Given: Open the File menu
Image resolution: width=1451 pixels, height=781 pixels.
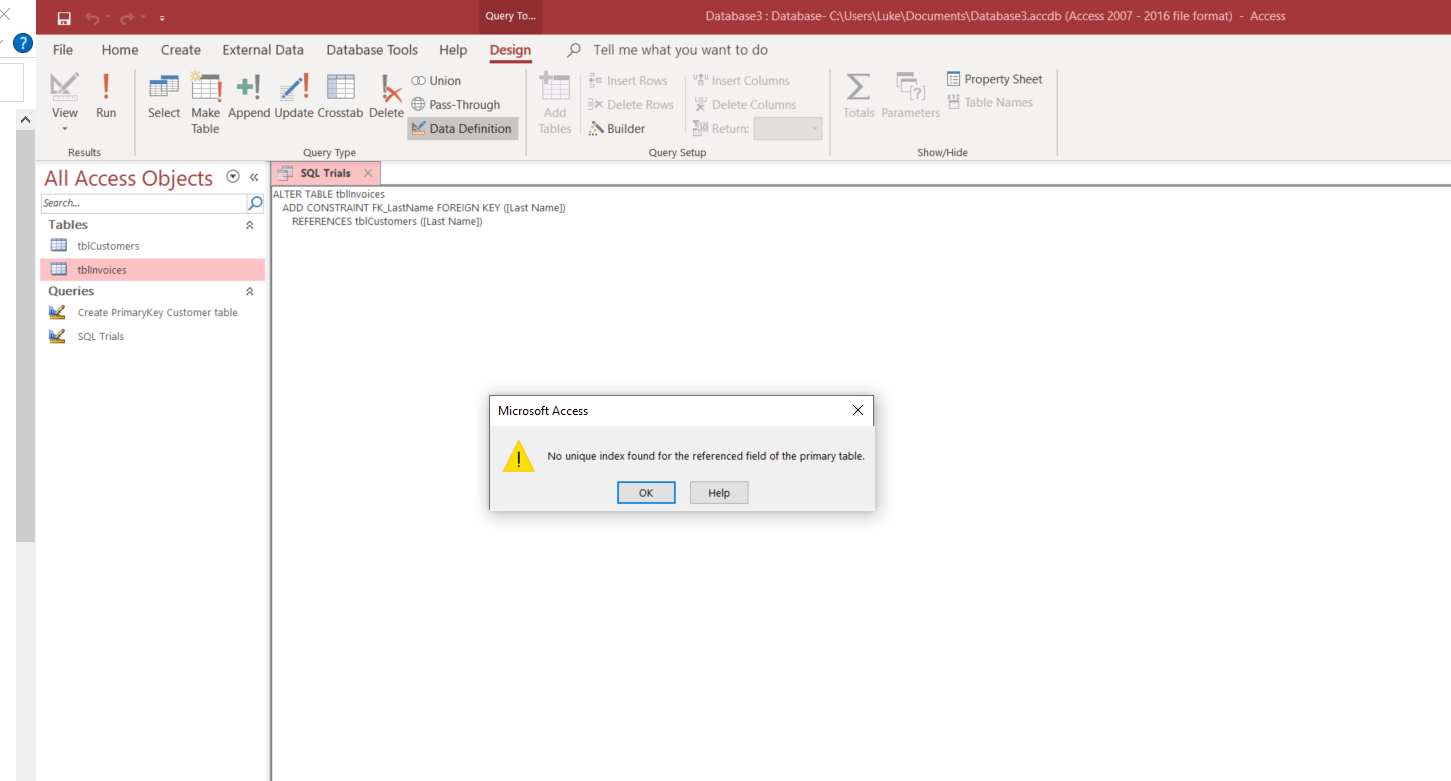Looking at the screenshot, I should [x=63, y=50].
